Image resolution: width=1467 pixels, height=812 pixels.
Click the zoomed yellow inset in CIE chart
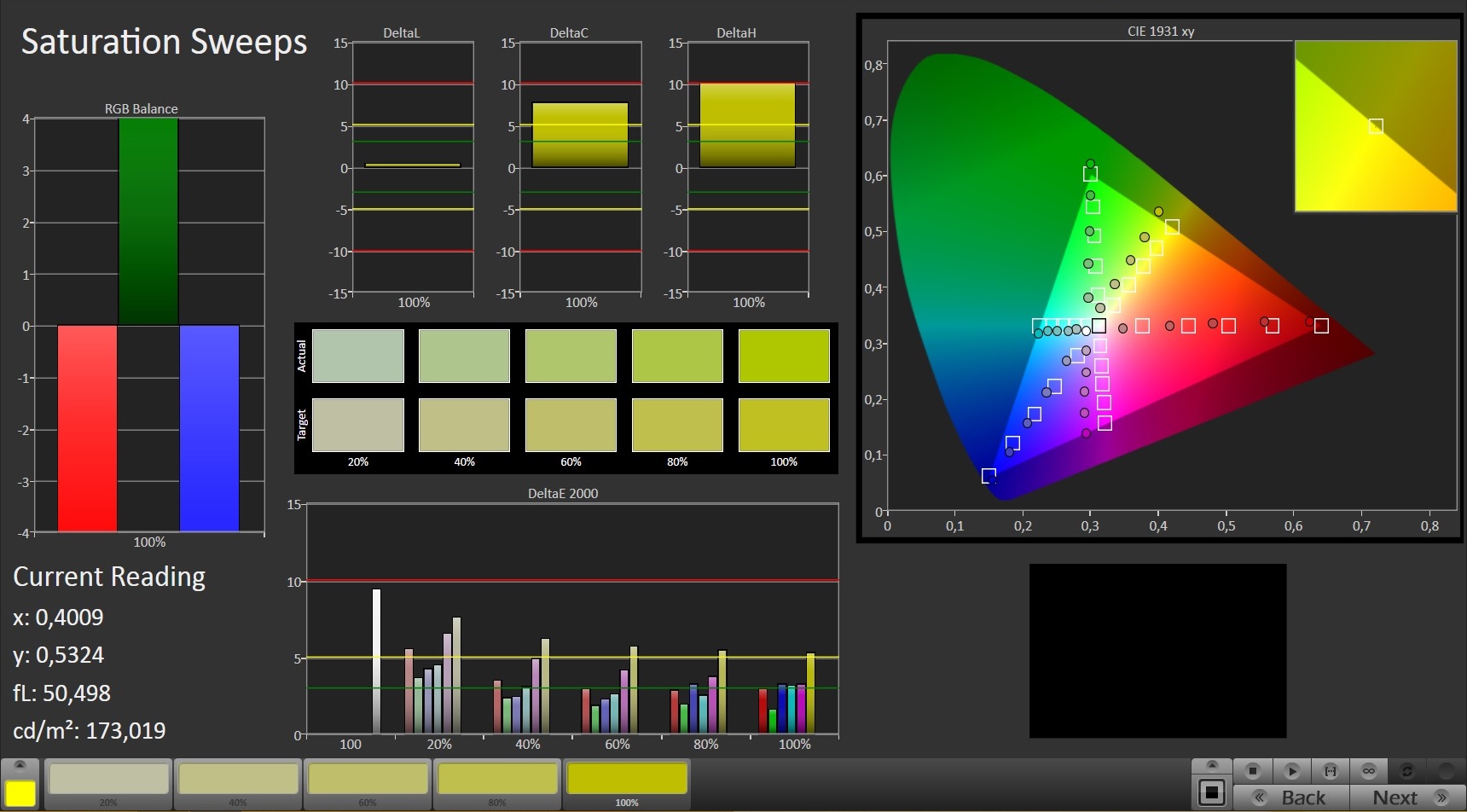coord(1376,126)
